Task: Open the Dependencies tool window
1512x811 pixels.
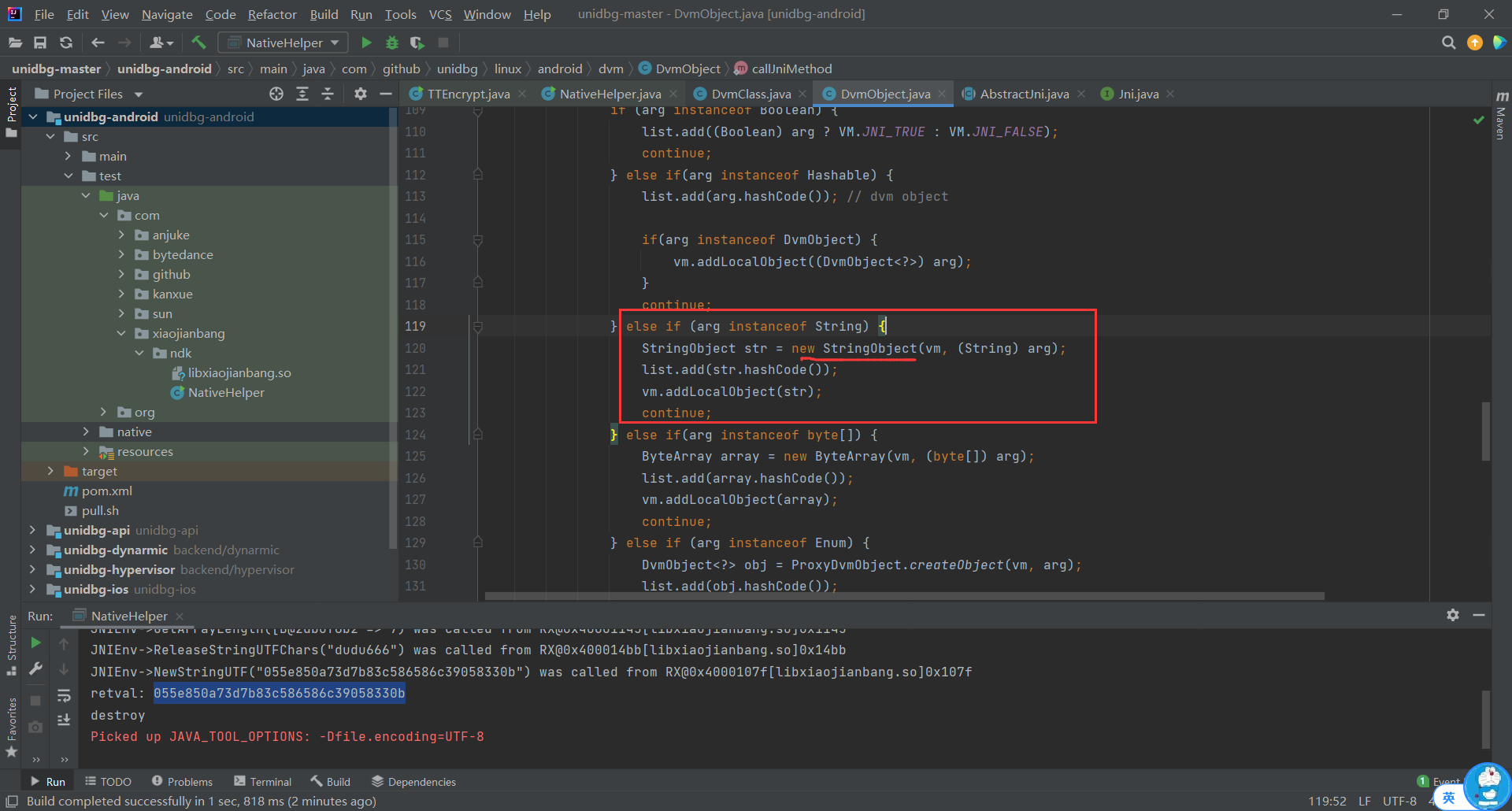Action: pos(413,781)
